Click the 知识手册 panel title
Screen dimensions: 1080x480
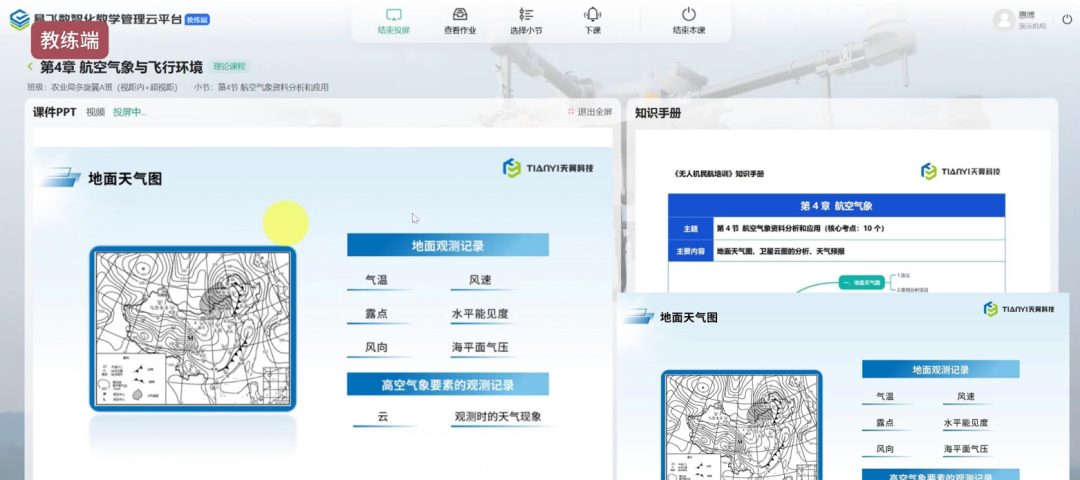[x=658, y=113]
